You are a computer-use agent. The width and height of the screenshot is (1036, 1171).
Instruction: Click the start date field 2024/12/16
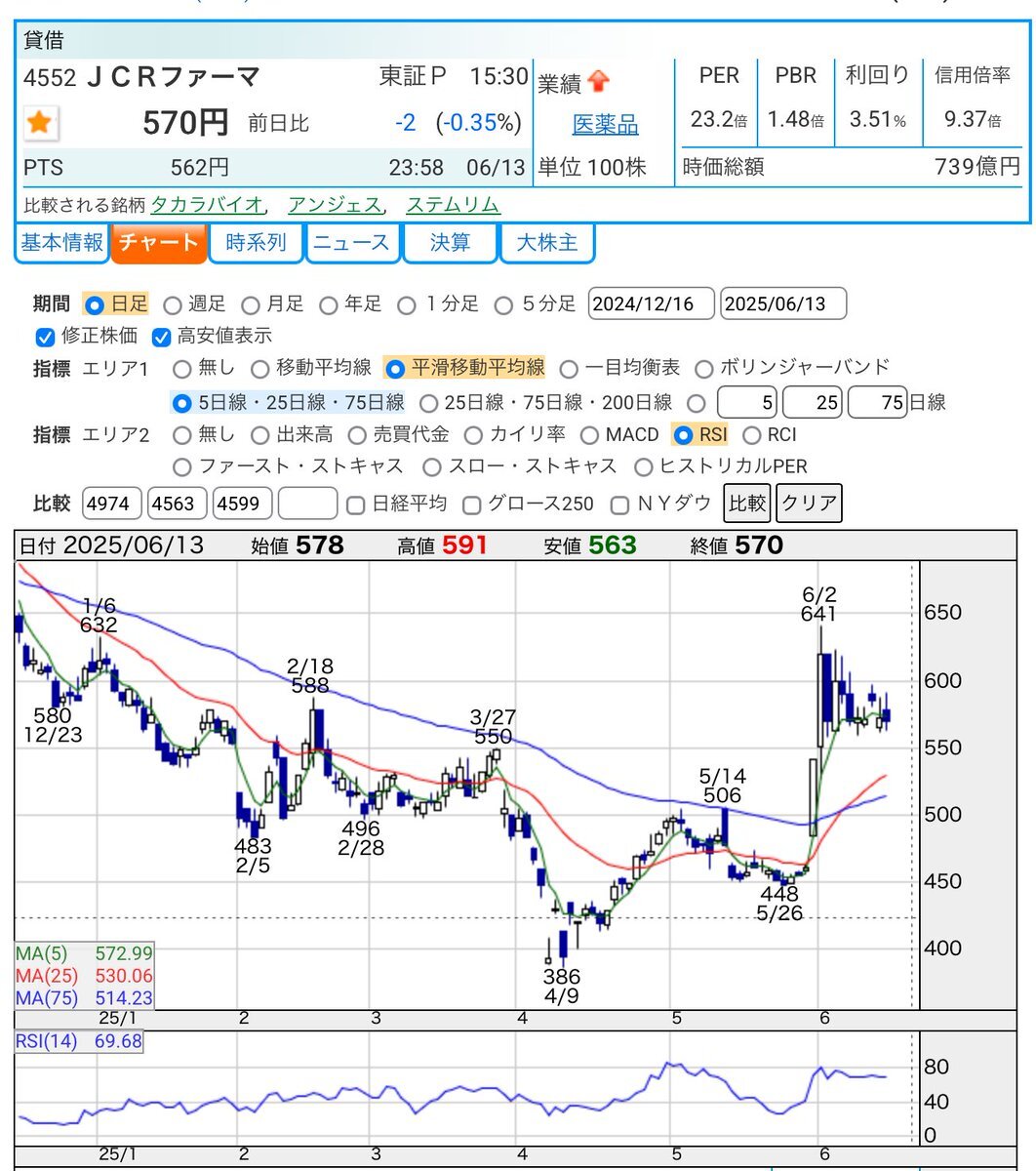point(651,303)
